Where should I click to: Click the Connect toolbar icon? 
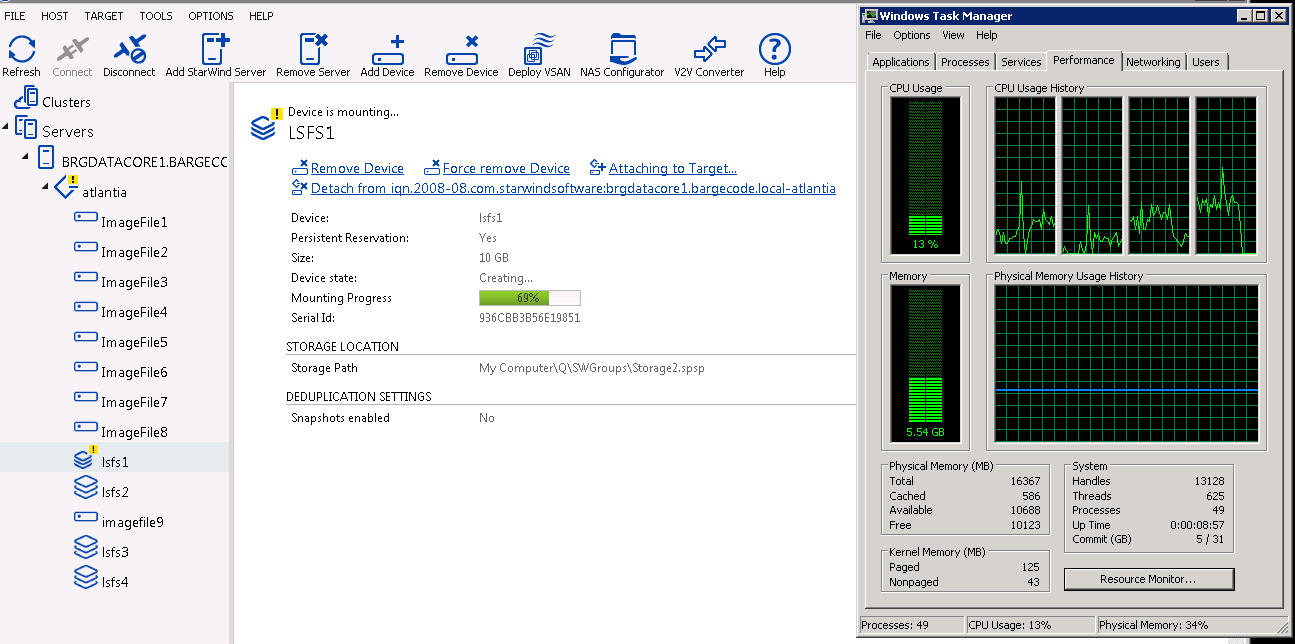pyautogui.click(x=72, y=49)
